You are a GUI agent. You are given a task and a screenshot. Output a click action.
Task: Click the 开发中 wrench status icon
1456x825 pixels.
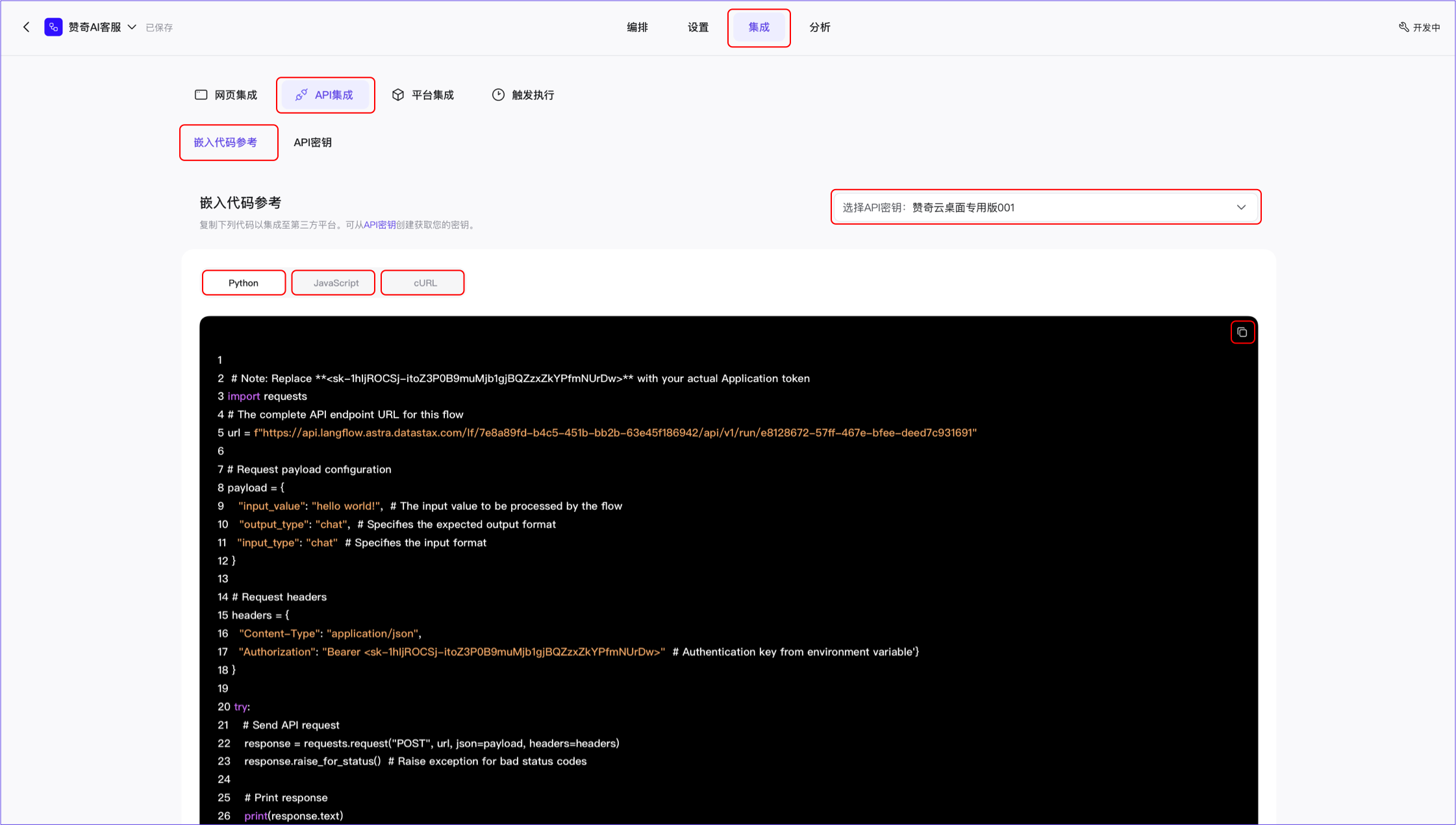(1403, 27)
